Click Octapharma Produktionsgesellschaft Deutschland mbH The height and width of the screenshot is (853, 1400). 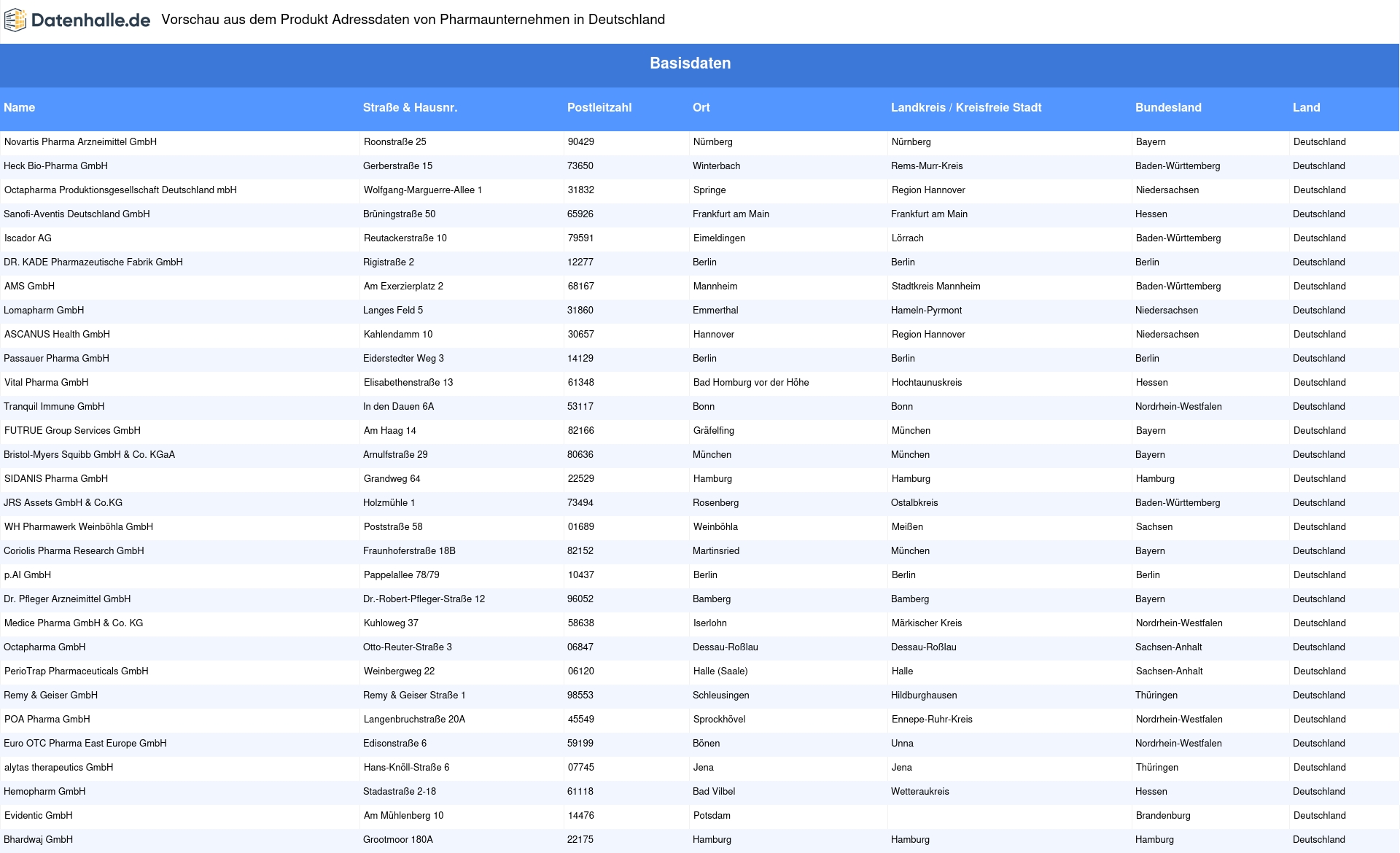click(120, 190)
